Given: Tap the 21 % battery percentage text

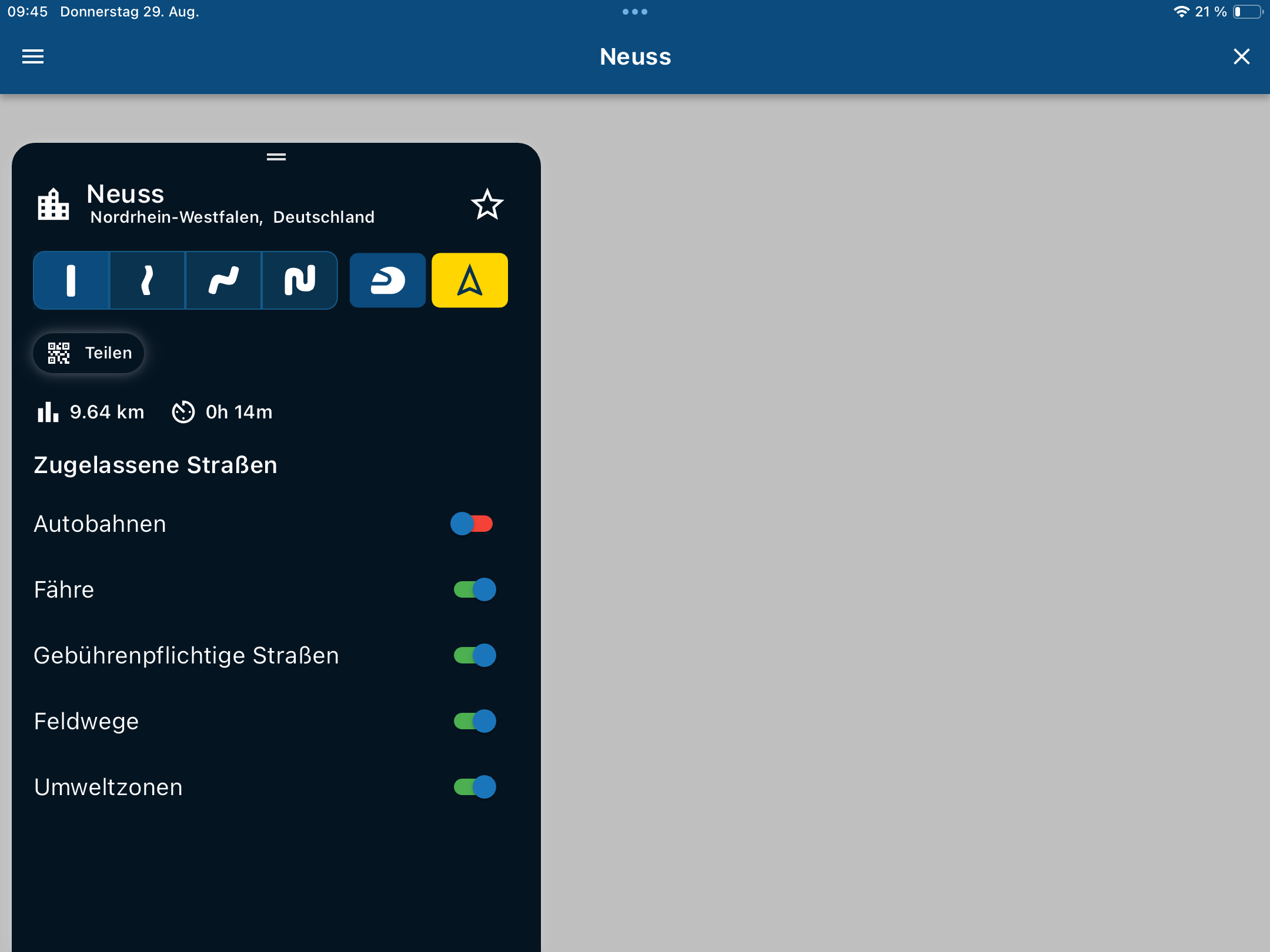Looking at the screenshot, I should pos(1211,12).
